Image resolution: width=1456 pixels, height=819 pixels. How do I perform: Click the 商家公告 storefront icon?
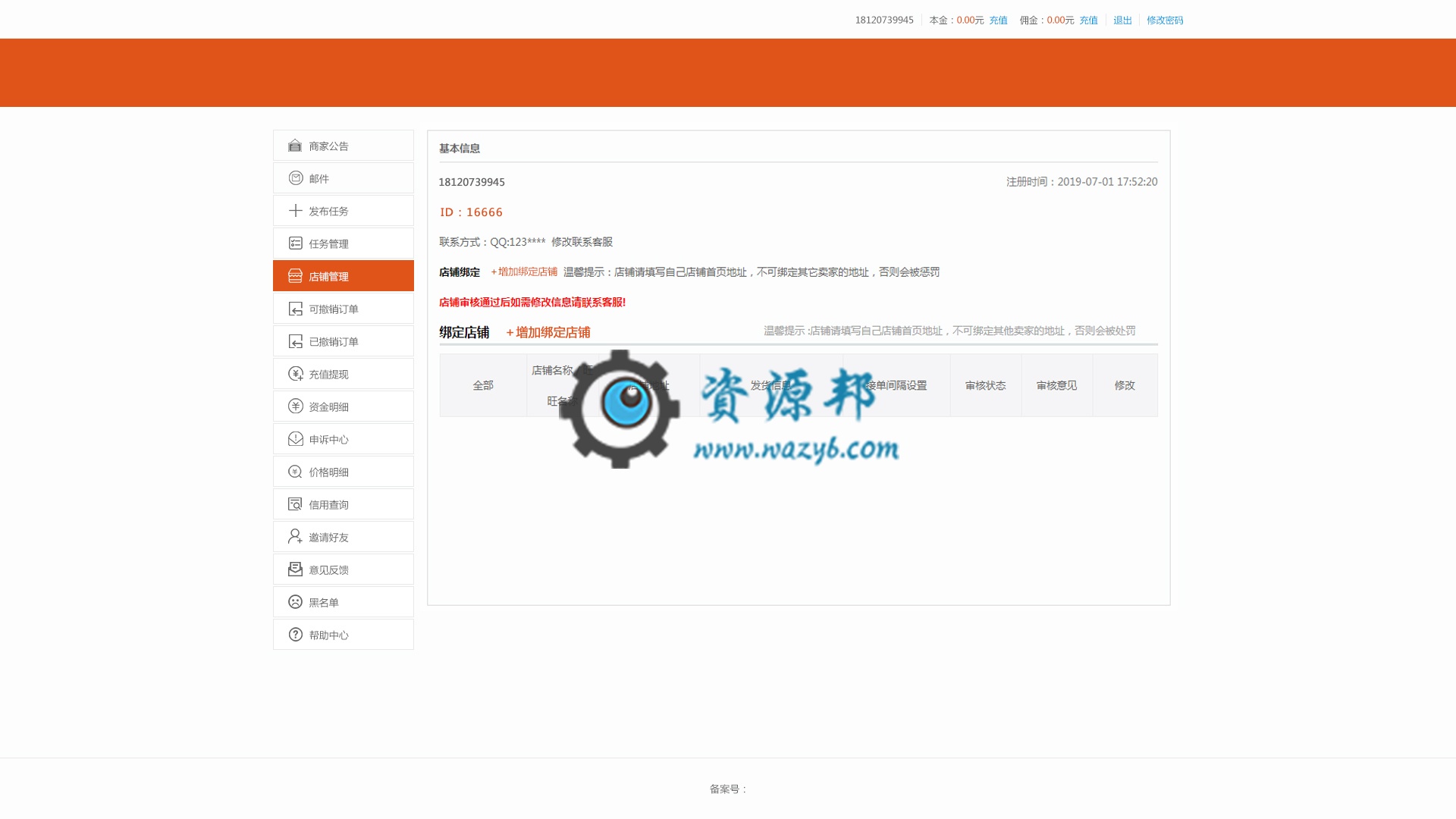(295, 146)
